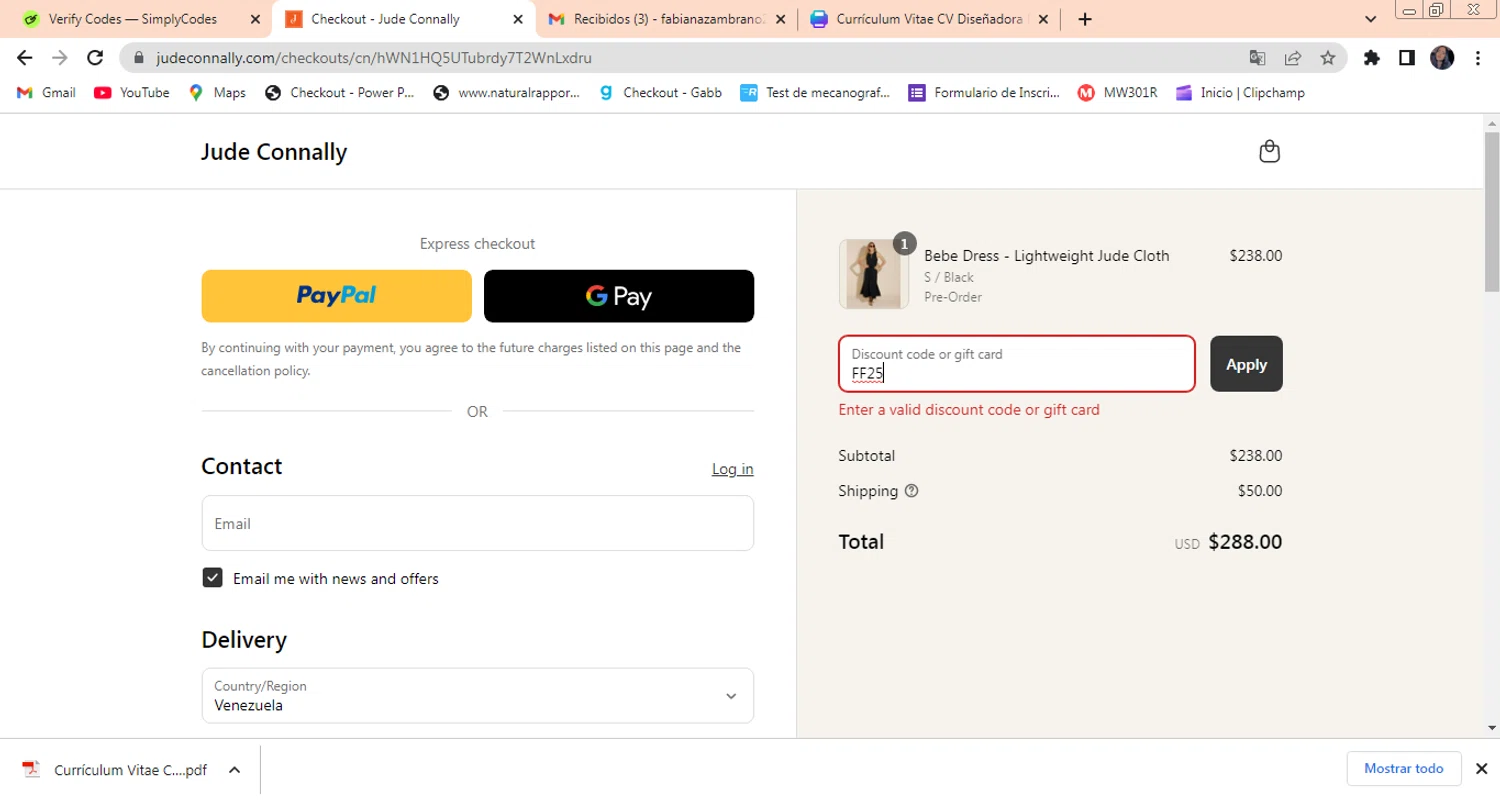Click the Log in link
Viewport: 1500px width, 800px height.
(x=733, y=469)
